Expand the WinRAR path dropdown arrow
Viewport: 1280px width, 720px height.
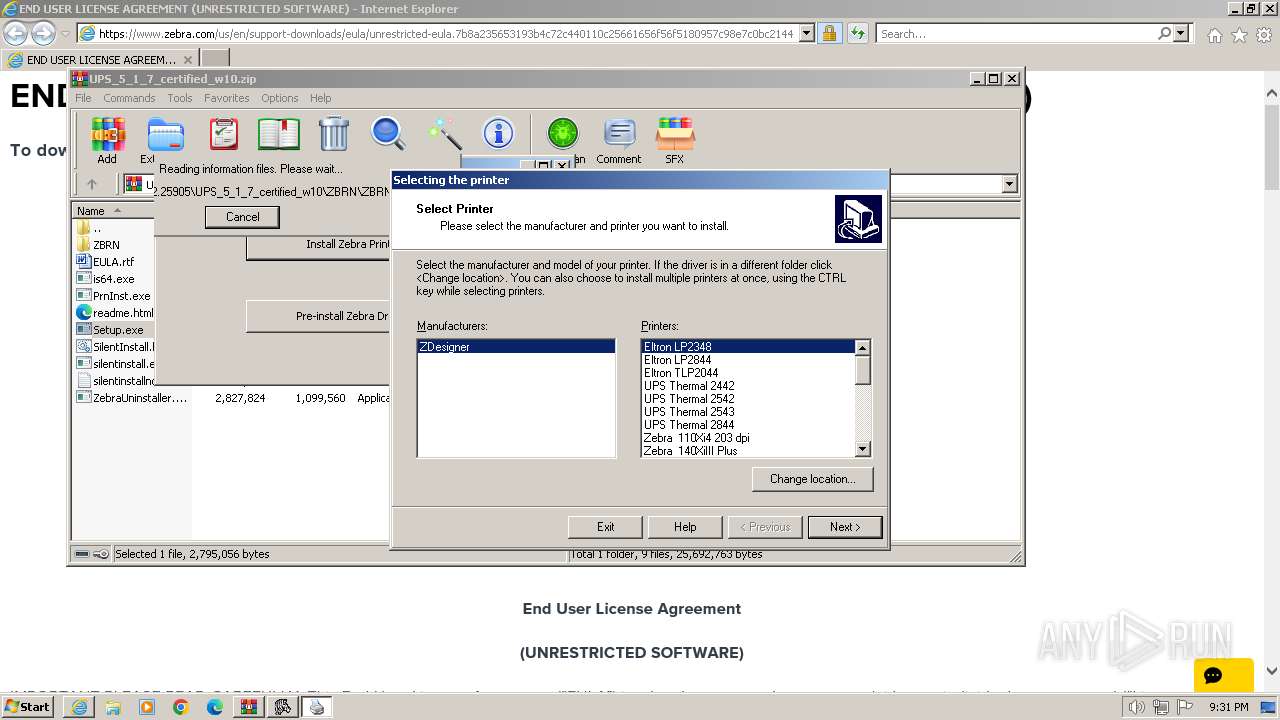1009,184
